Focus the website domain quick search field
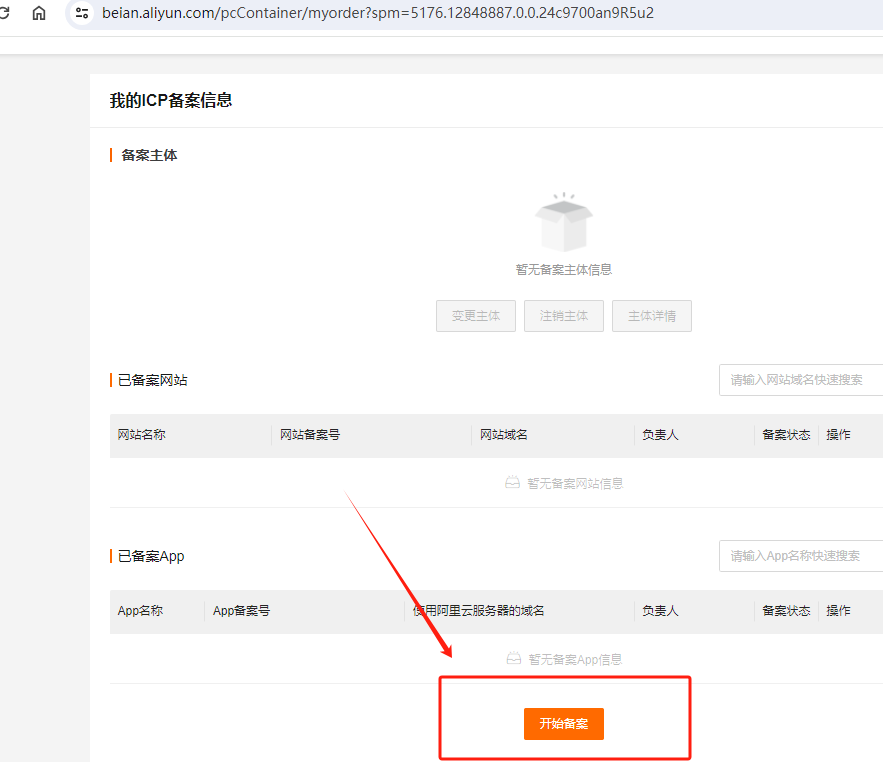883x762 pixels. (800, 380)
